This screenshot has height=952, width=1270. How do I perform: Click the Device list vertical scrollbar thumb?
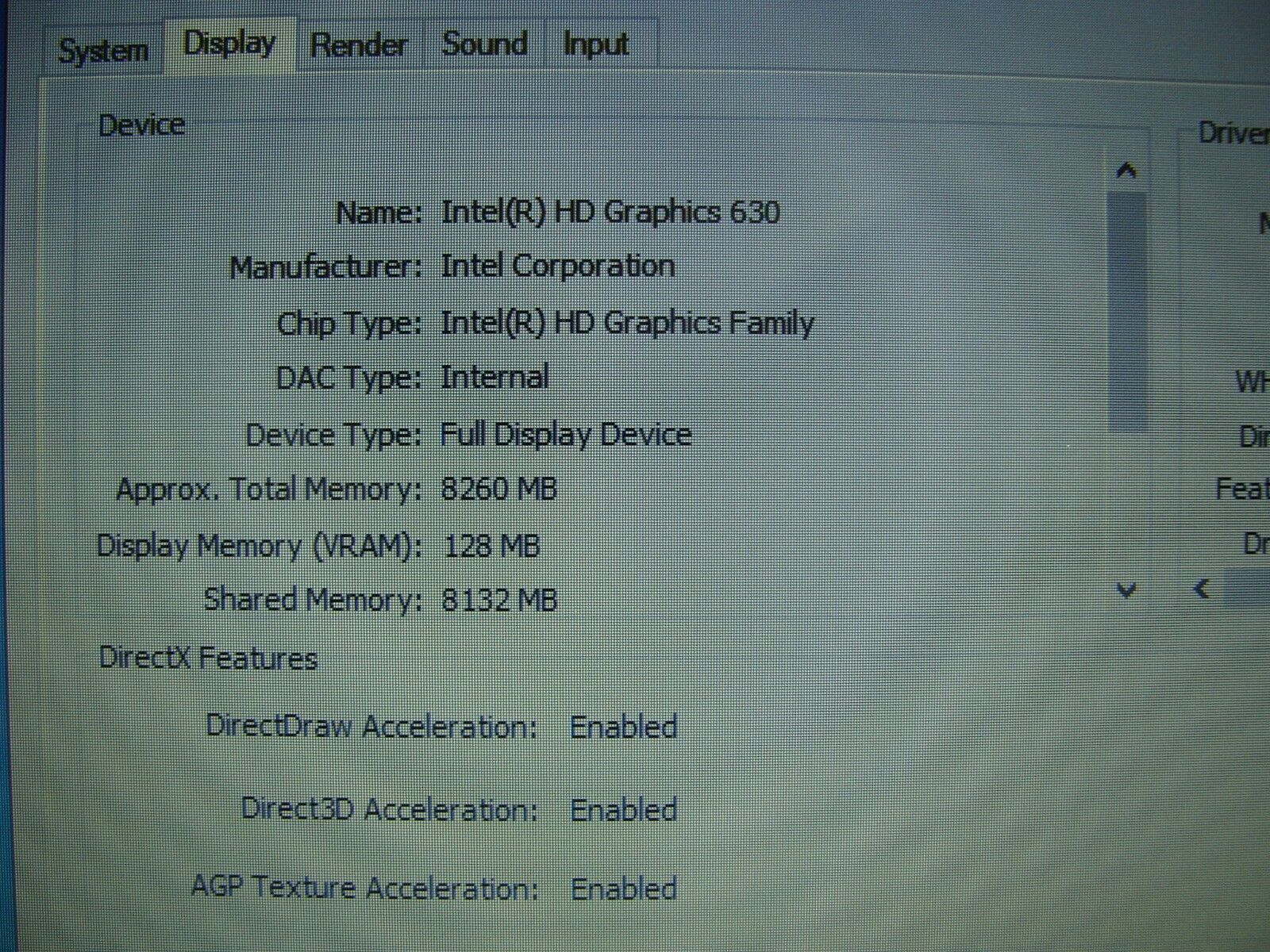pyautogui.click(x=1128, y=311)
